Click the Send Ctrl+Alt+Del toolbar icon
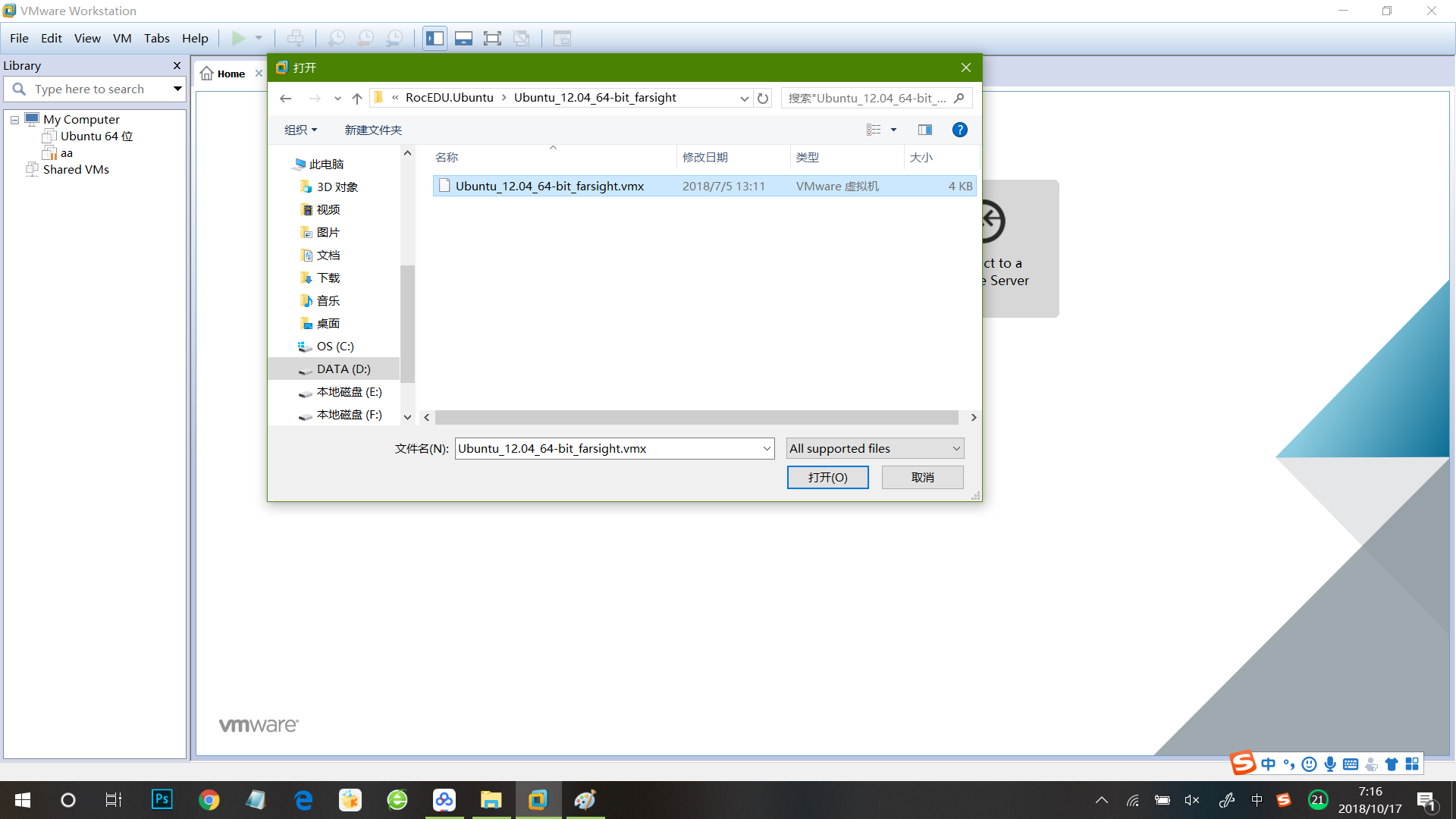 [x=296, y=38]
